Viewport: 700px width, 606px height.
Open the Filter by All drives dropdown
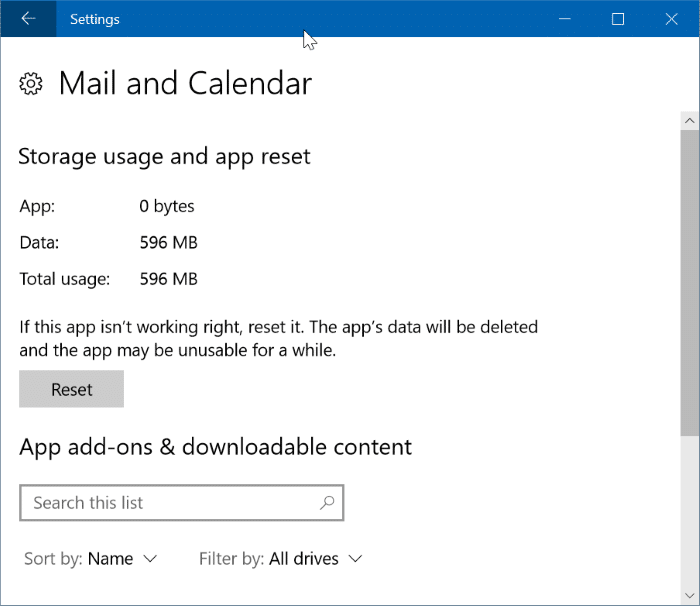coord(281,559)
